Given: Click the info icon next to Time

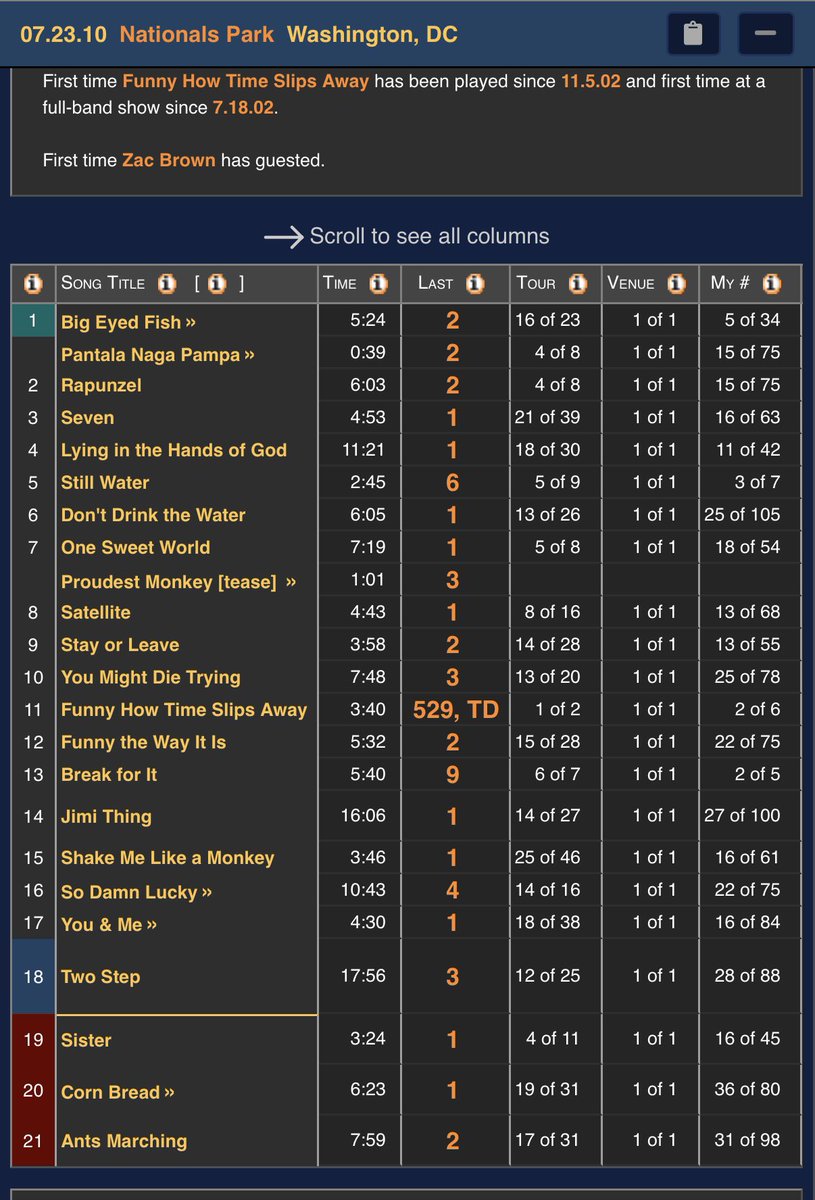Looking at the screenshot, I should click(378, 284).
